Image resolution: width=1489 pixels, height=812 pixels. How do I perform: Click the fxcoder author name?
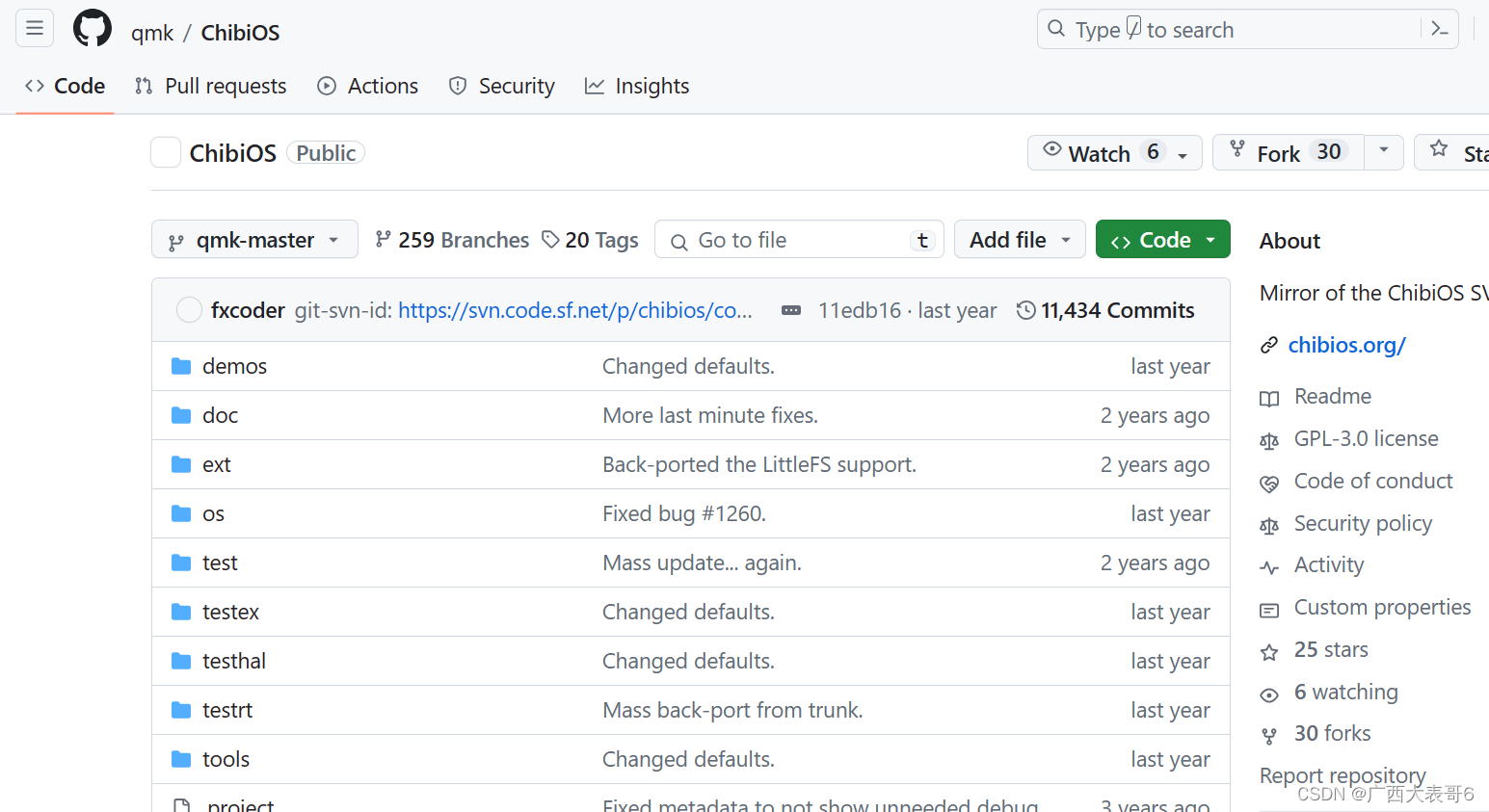248,310
